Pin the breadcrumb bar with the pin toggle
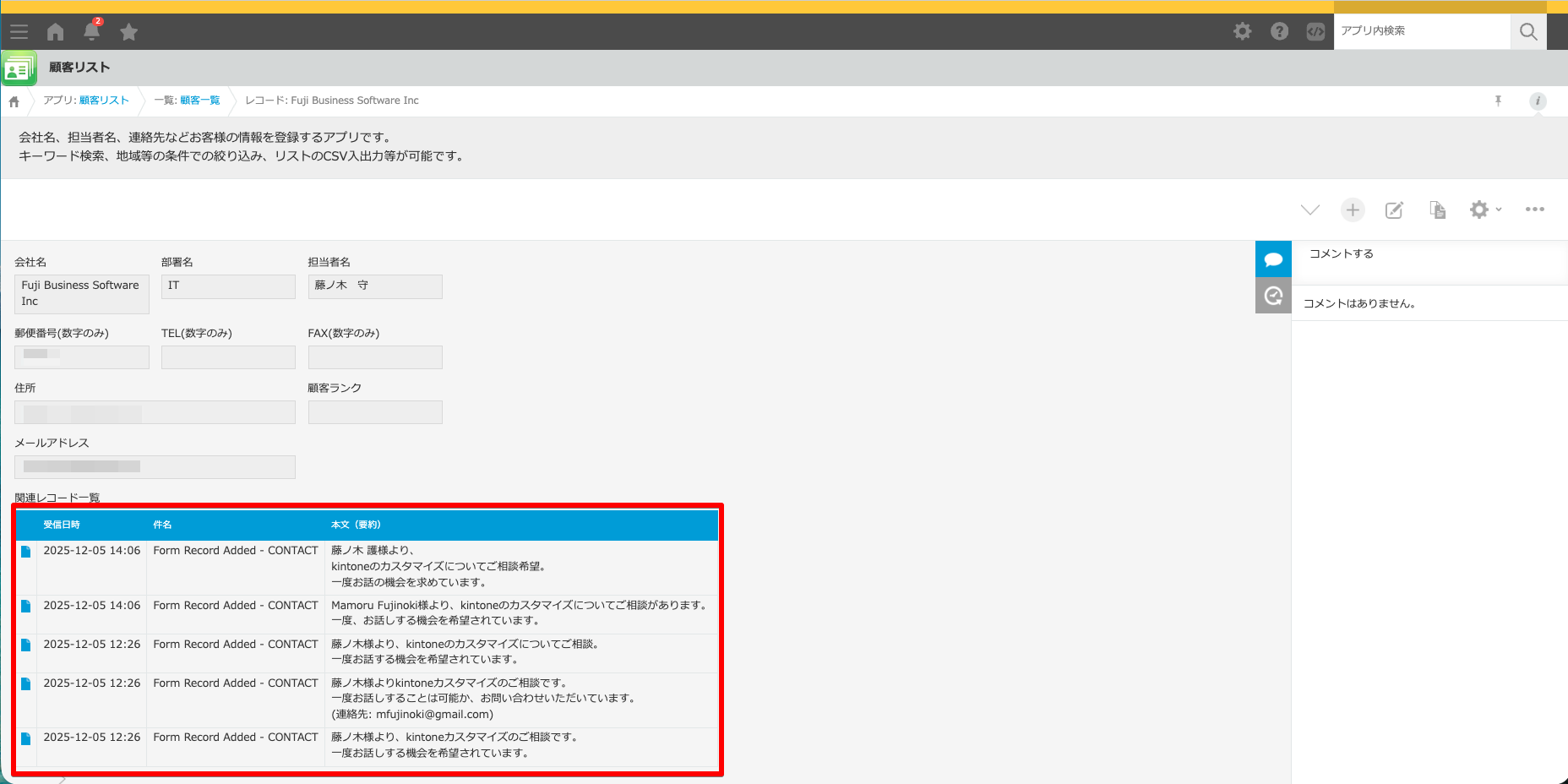The width and height of the screenshot is (1568, 784). 1498,101
